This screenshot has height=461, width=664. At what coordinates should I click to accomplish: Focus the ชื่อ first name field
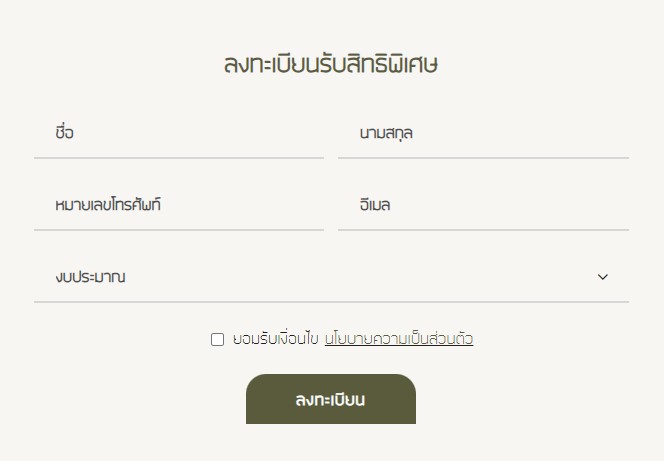point(178,133)
